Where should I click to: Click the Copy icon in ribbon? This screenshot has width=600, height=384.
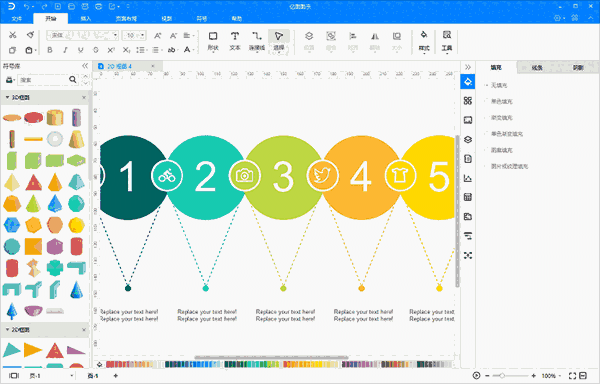coord(13,50)
